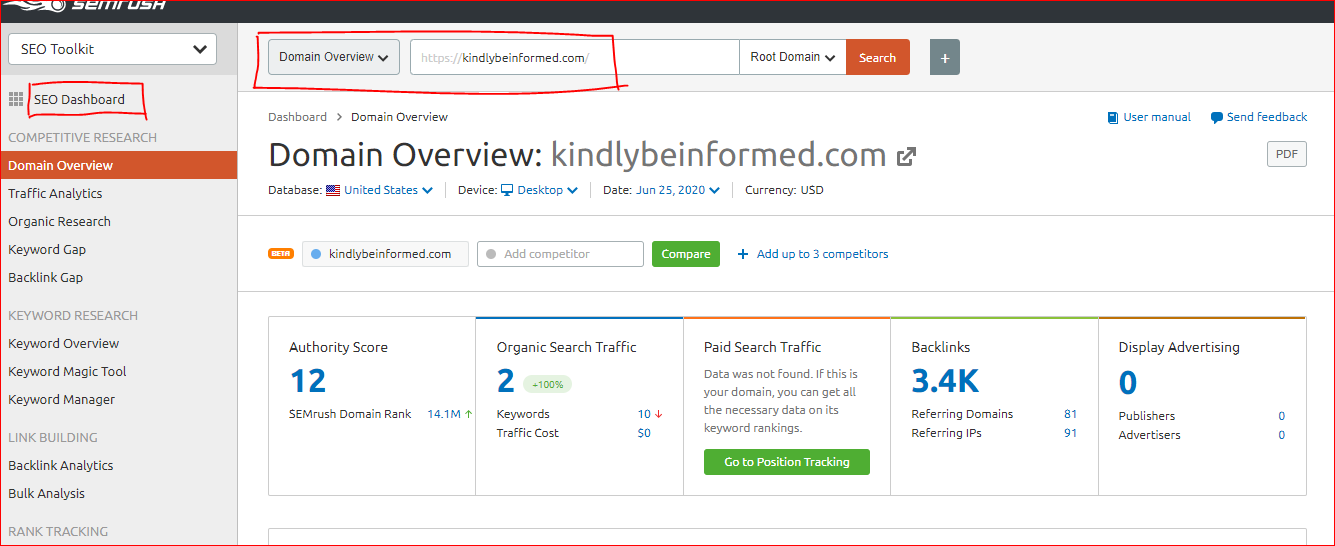This screenshot has width=1335, height=546.
Task: Open the Backlinks total 3.4K
Action: [946, 381]
